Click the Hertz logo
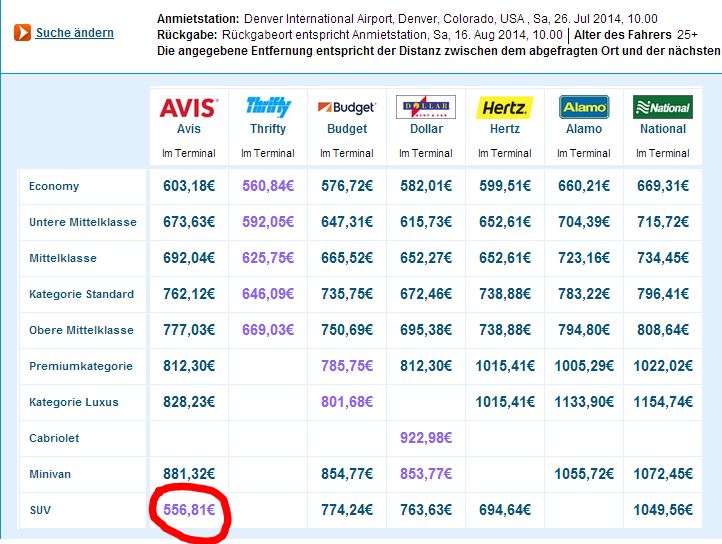The image size is (722, 544). click(x=505, y=107)
